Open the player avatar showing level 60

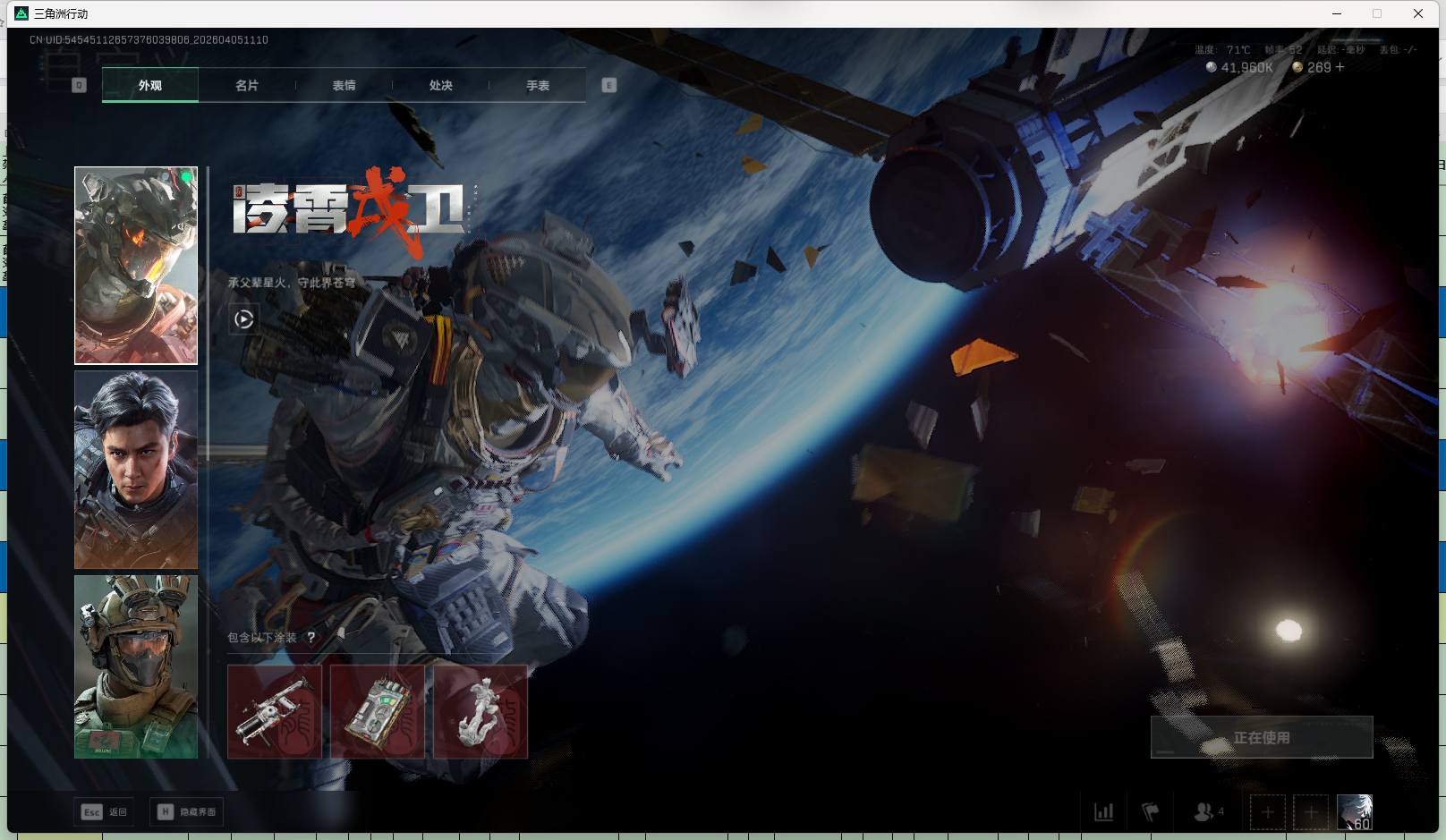(x=1355, y=812)
